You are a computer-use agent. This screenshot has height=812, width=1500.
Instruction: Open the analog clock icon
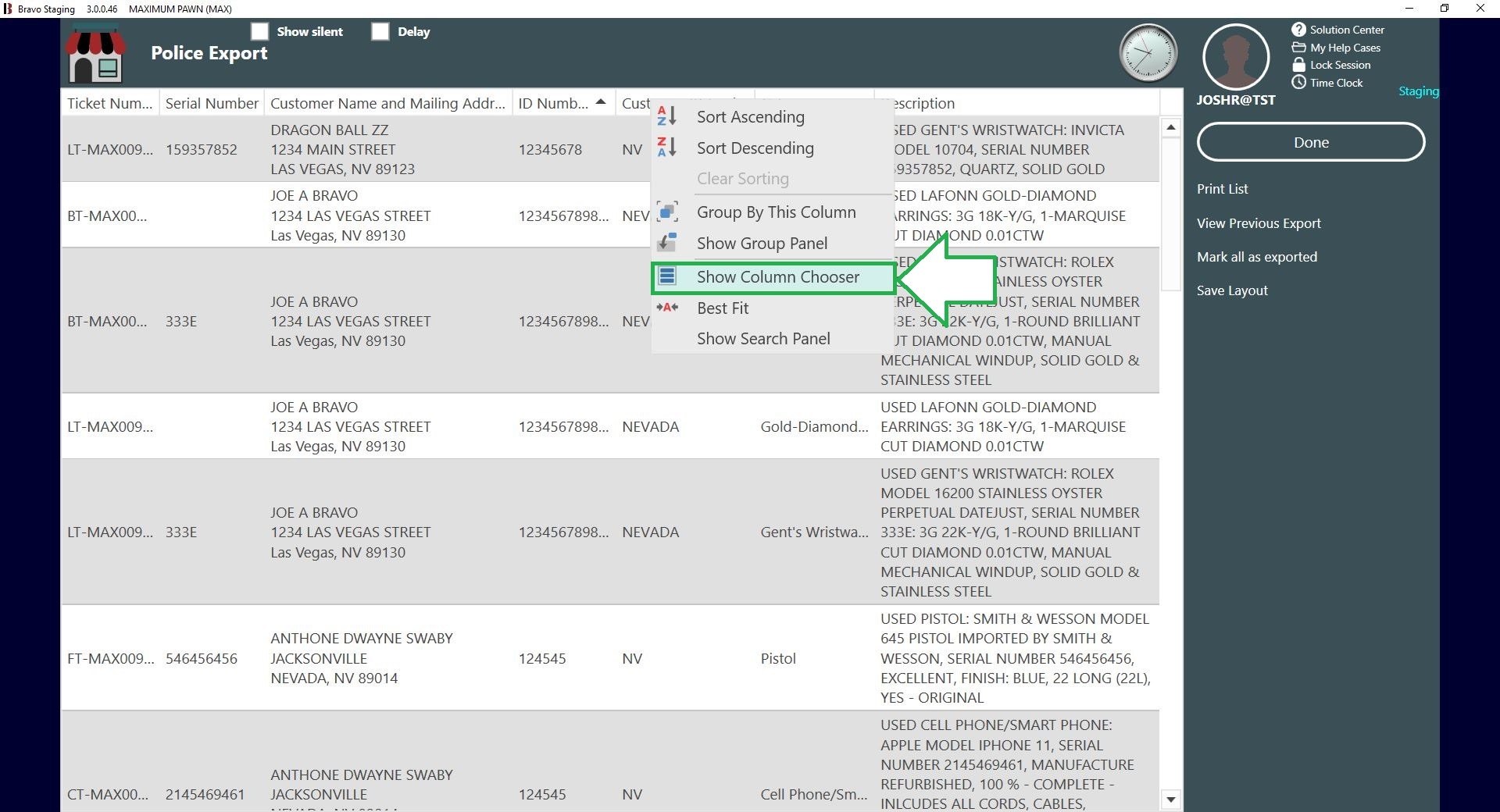click(1148, 53)
